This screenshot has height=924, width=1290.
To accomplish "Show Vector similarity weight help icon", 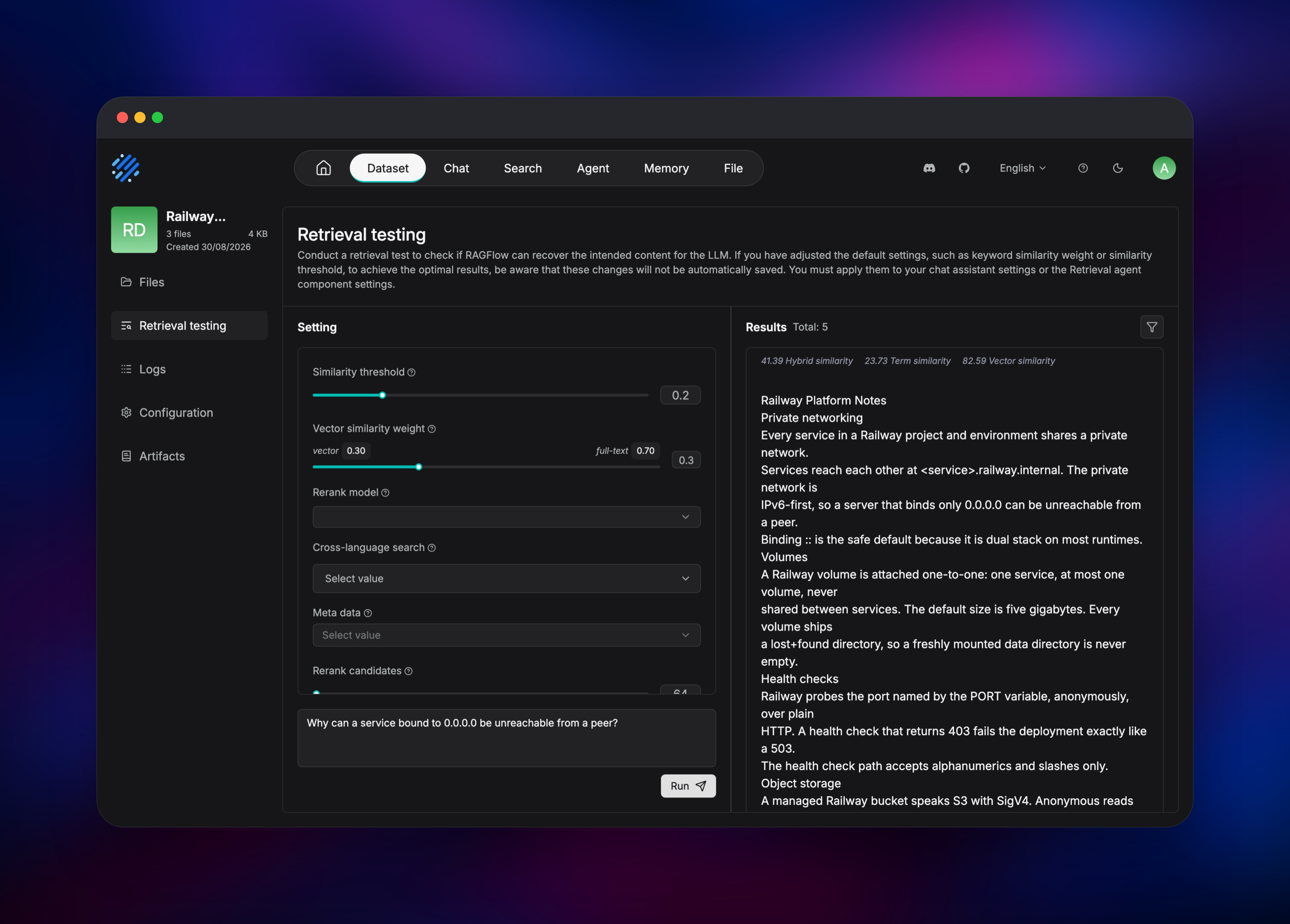I will click(432, 429).
